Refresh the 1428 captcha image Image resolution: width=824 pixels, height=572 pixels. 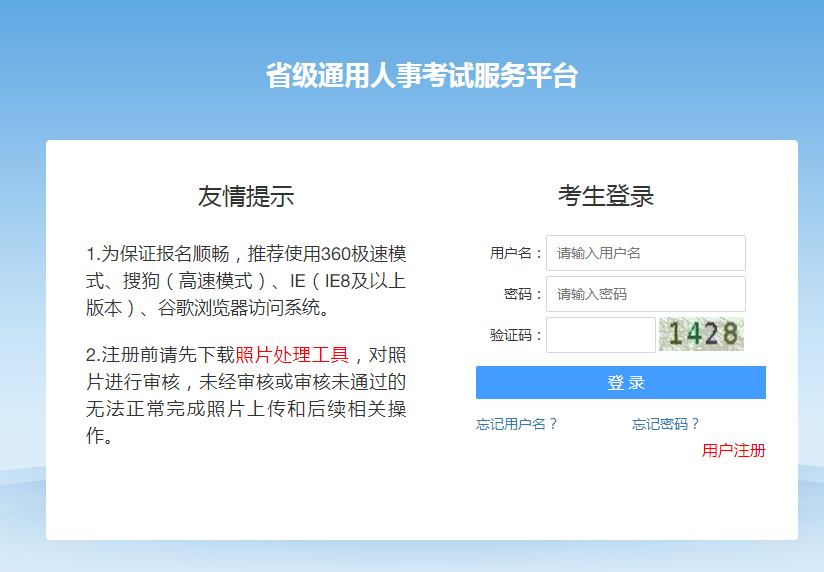[x=701, y=334]
